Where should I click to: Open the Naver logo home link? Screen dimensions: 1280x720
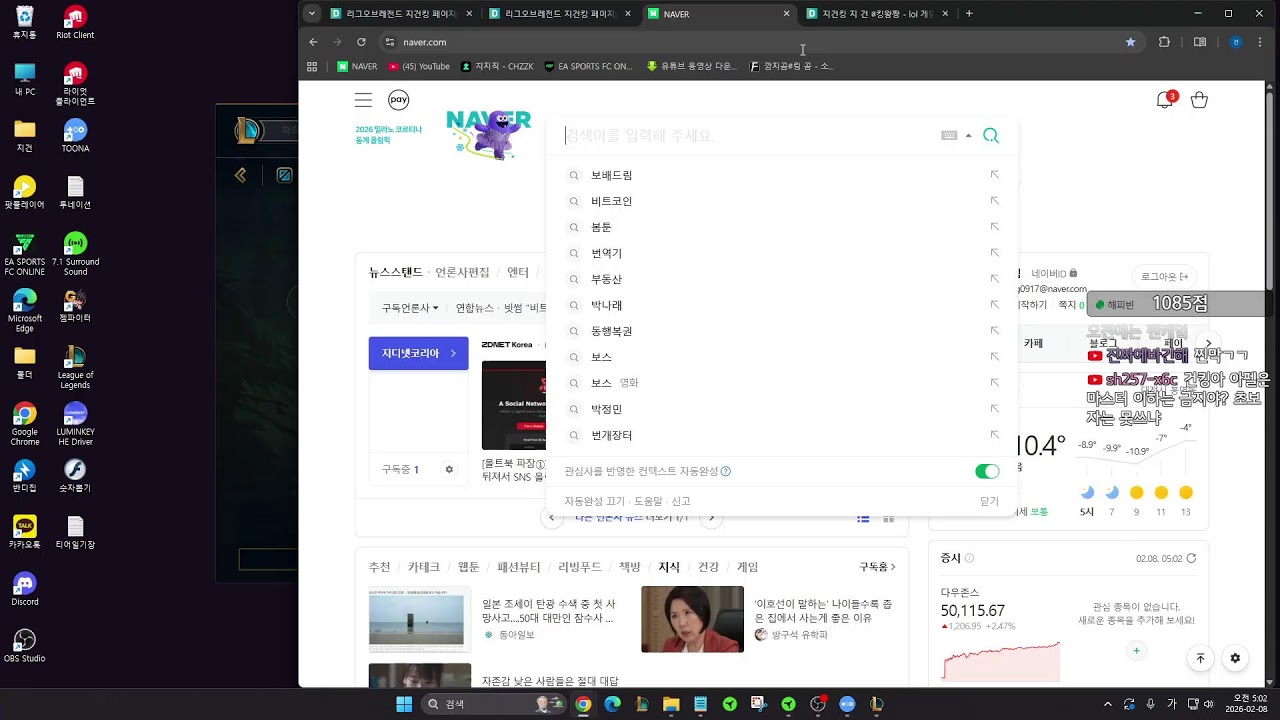pyautogui.click(x=488, y=133)
